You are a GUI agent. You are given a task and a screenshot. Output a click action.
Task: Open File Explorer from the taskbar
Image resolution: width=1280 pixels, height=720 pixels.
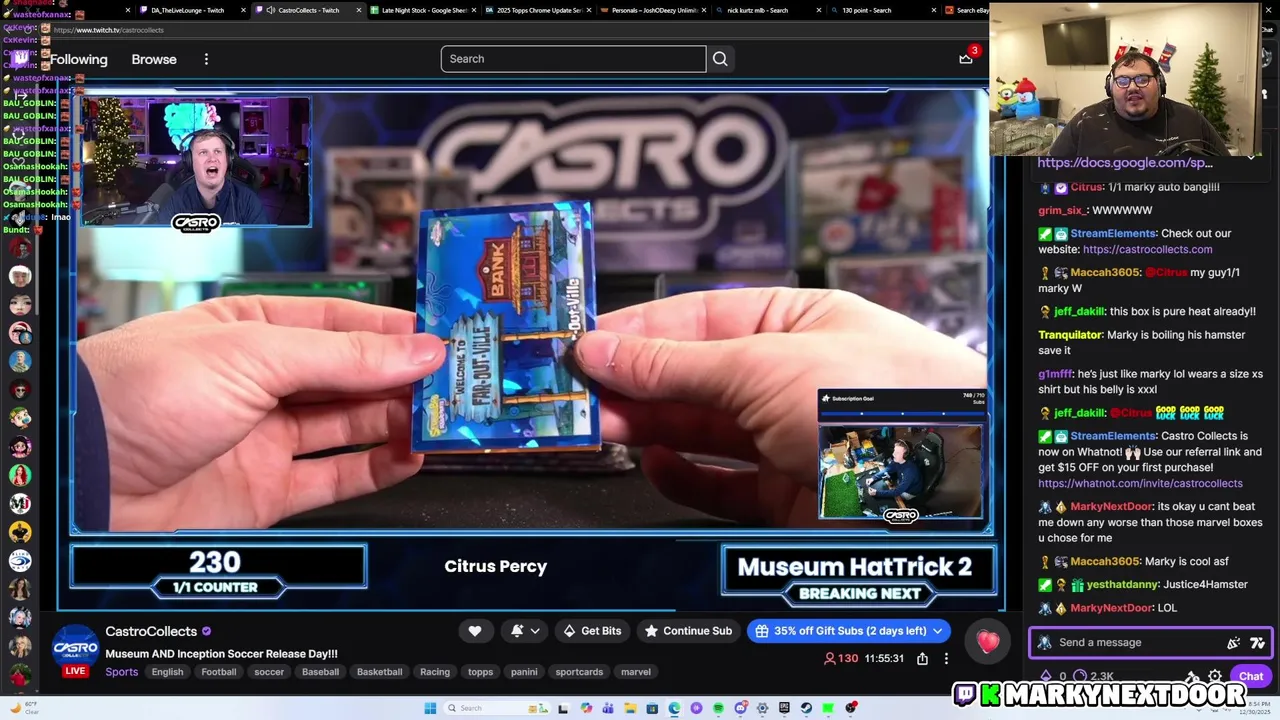pyautogui.click(x=630, y=708)
